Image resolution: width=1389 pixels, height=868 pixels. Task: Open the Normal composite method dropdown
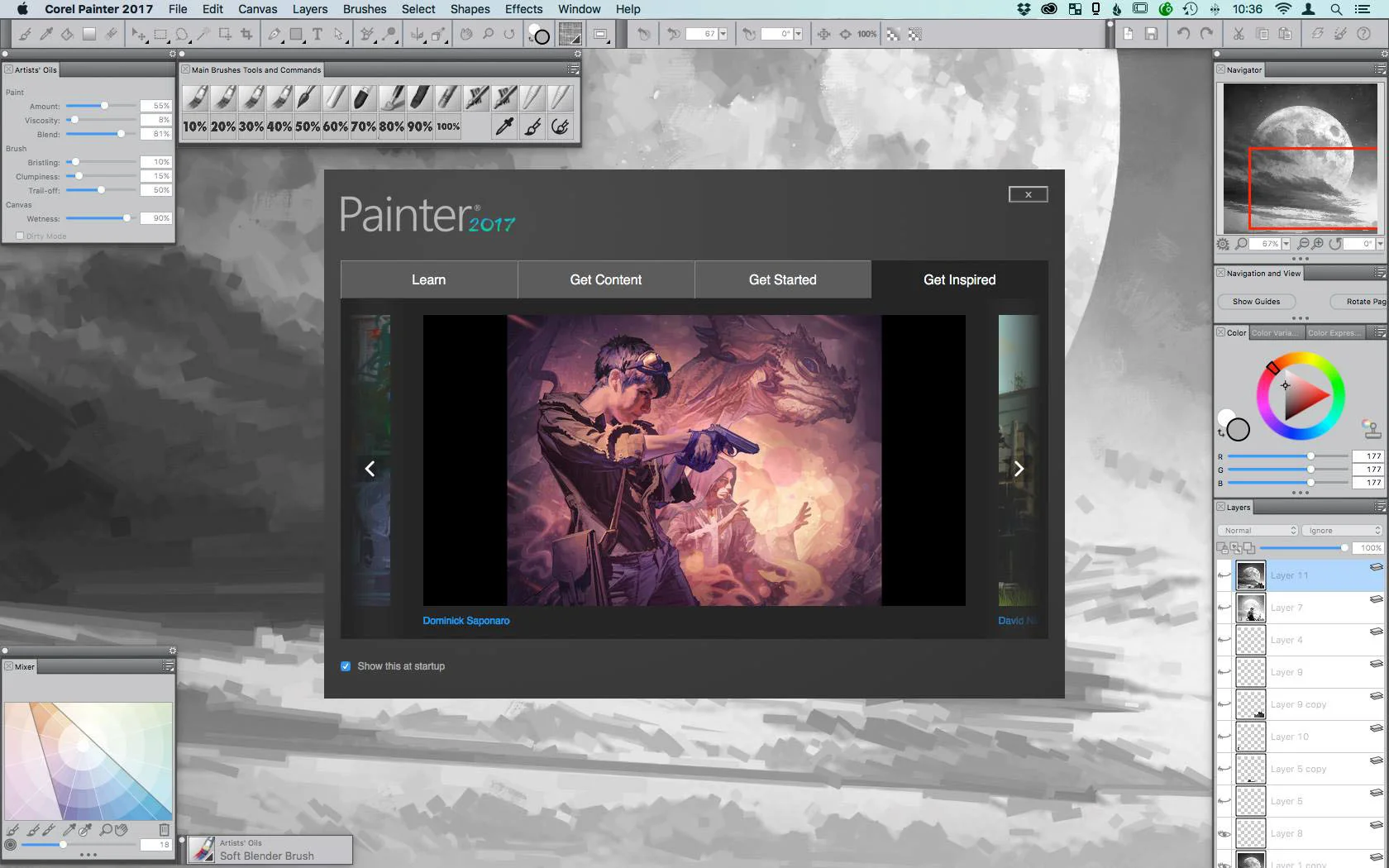1258,531
